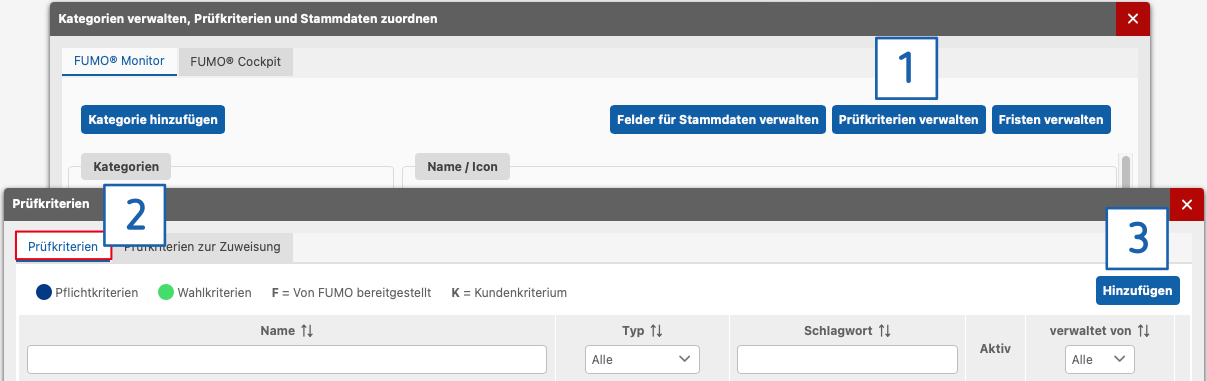Open the verwaltet von filter dropdown
Image resolution: width=1207 pixels, height=381 pixels.
[x=1100, y=359]
